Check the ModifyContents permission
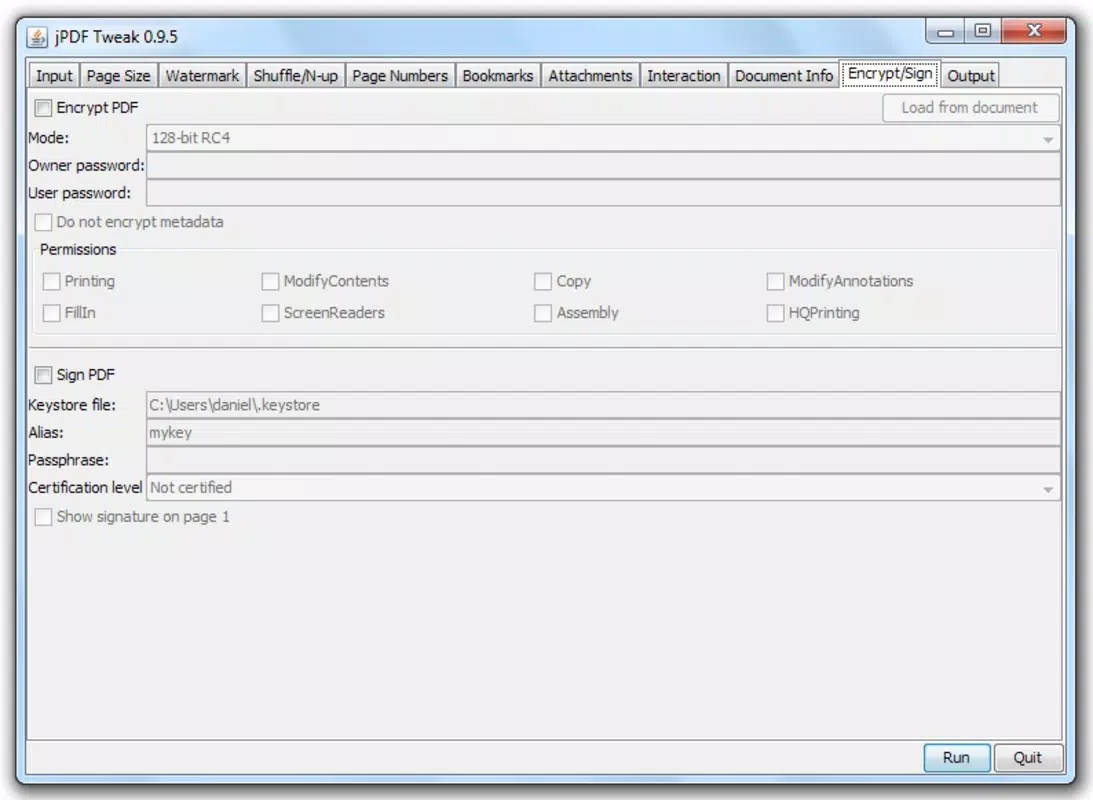 point(270,282)
